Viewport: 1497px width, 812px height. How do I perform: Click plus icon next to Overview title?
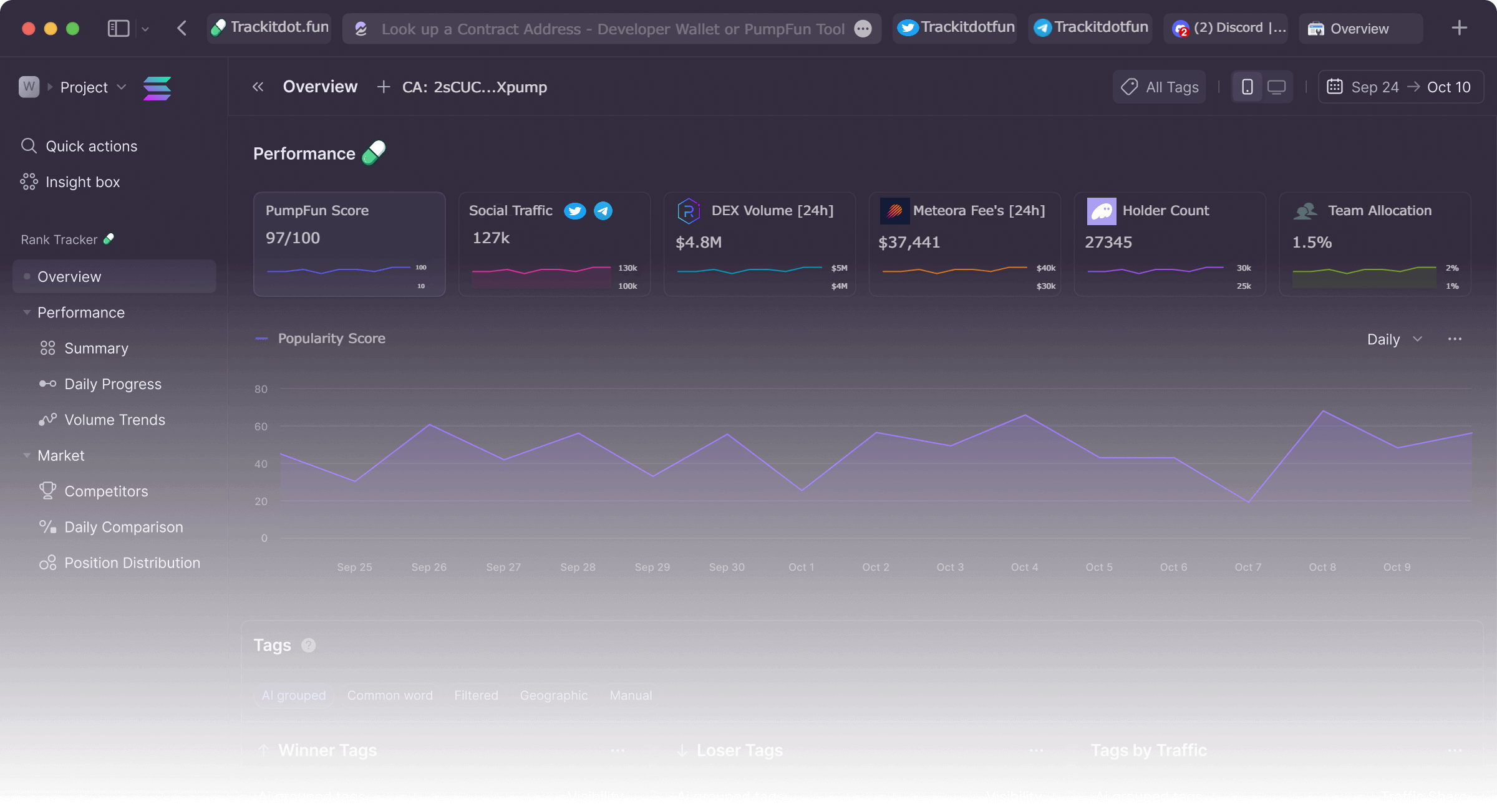tap(384, 87)
